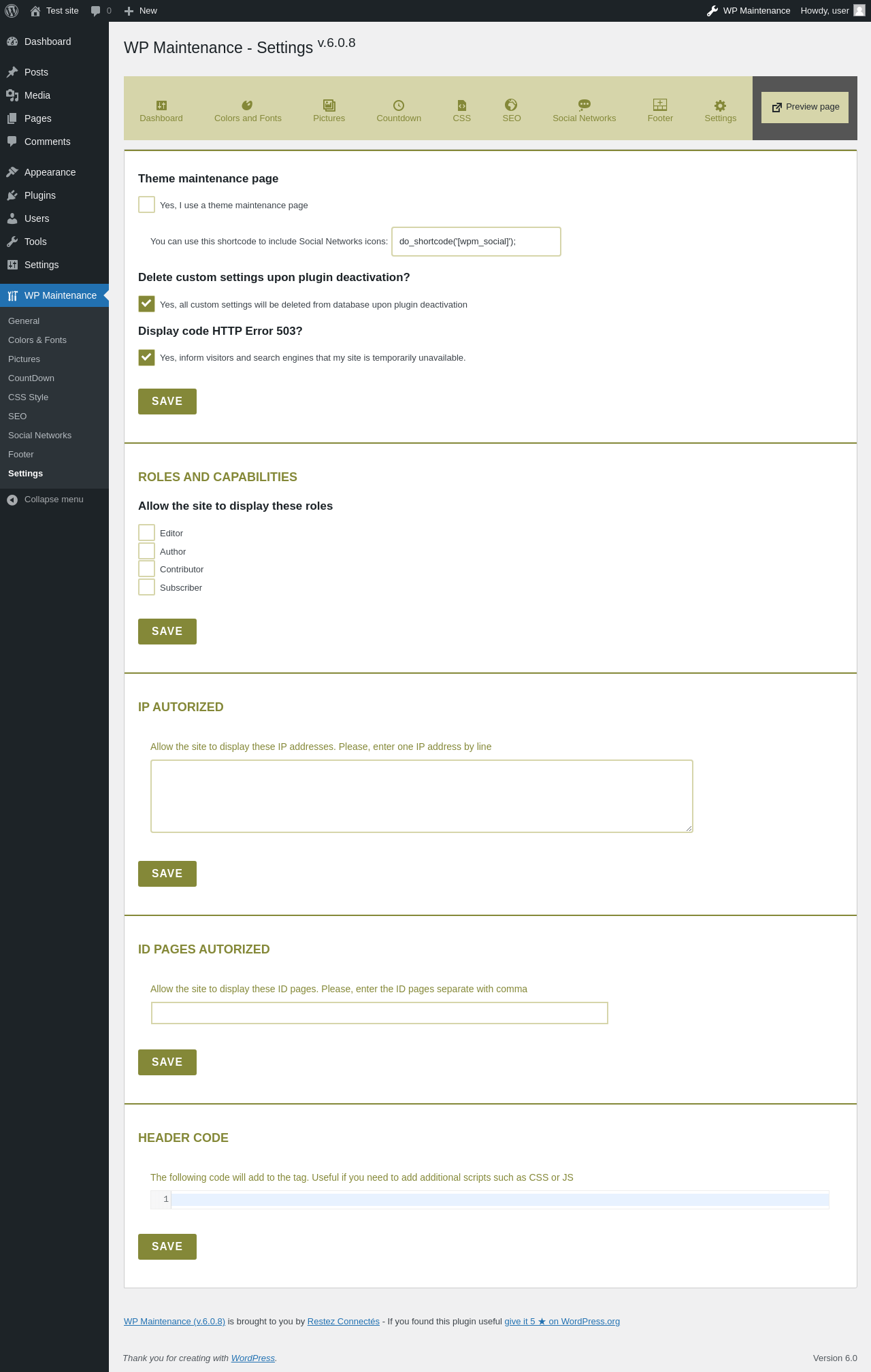Image resolution: width=871 pixels, height=1372 pixels.
Task: Click Save under IP Autorized section
Action: click(x=167, y=874)
